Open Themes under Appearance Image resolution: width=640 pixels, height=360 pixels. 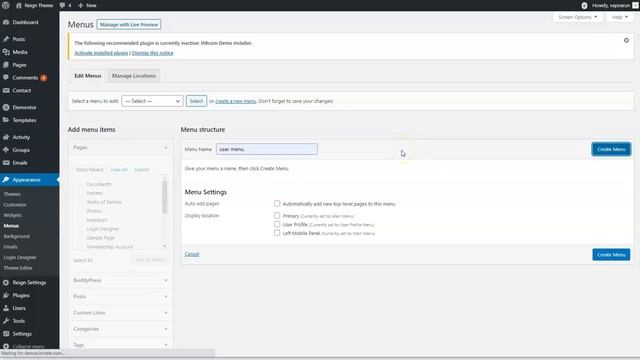click(12, 194)
